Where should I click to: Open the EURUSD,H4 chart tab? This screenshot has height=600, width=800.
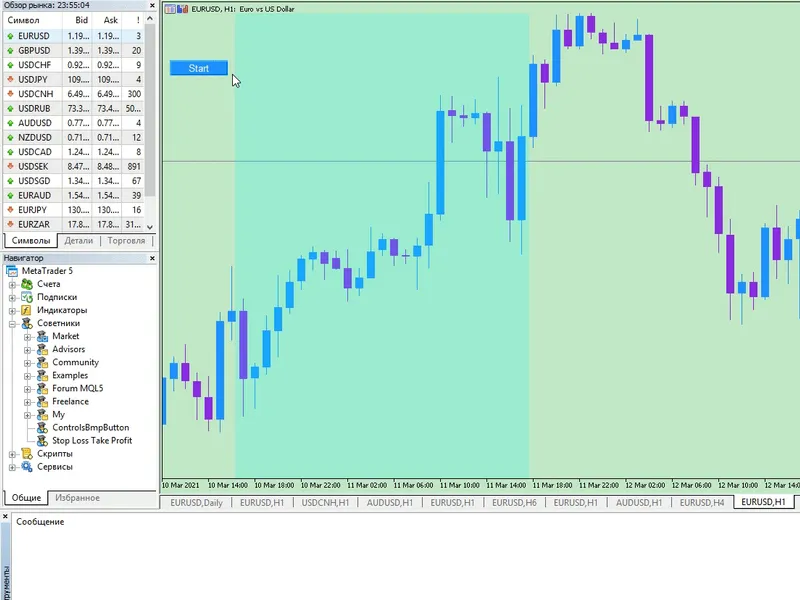[702, 503]
